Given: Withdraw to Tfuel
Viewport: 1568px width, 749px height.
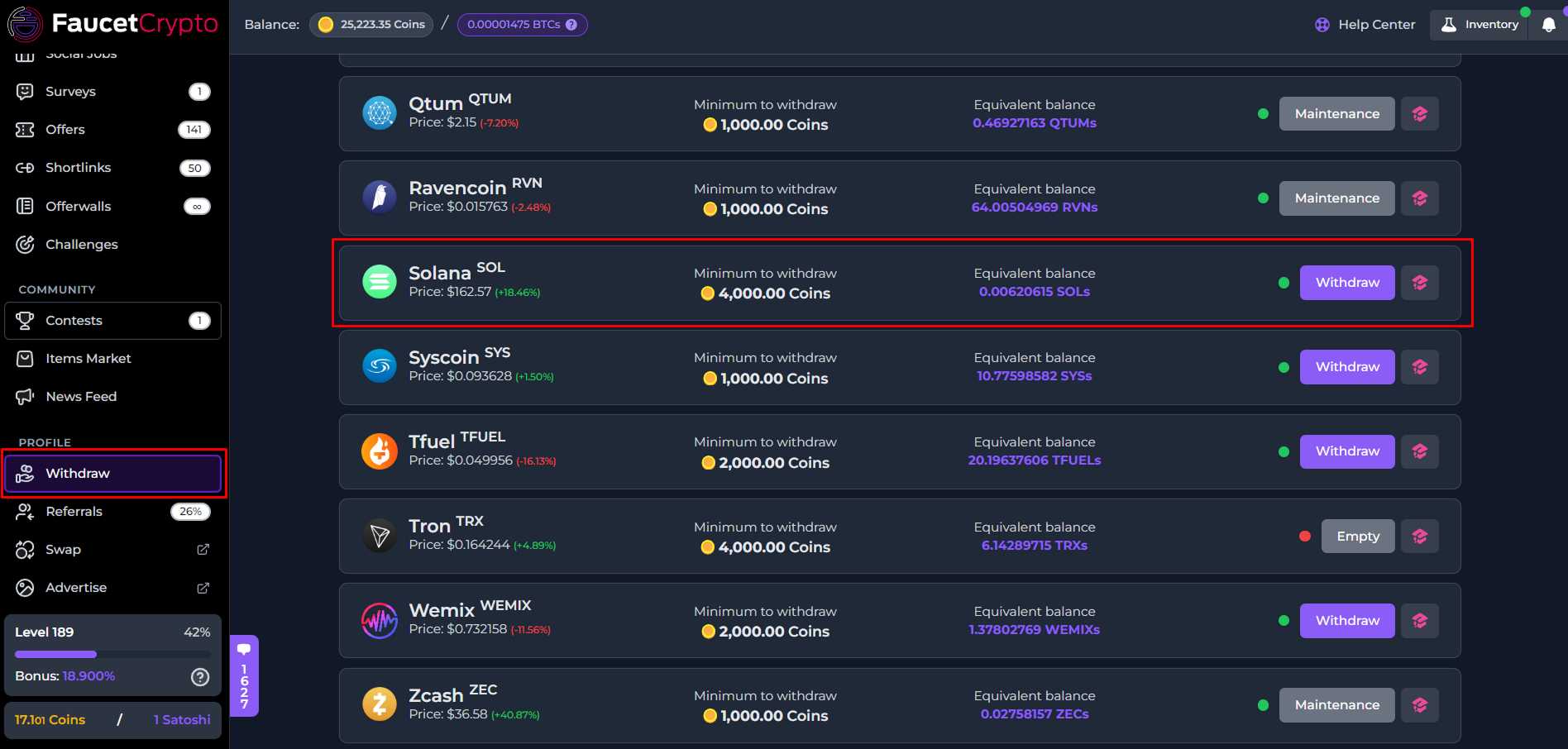Looking at the screenshot, I should [x=1347, y=451].
